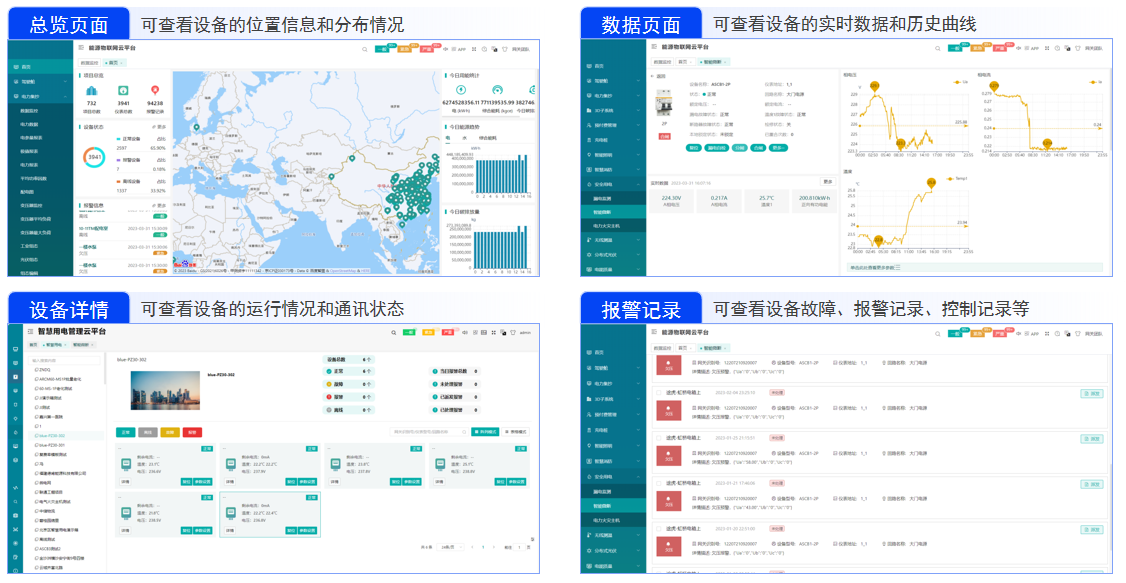The image size is (1126, 583).
Task: Toggle Temp1 legend on 温度 chart
Action: click(x=957, y=178)
